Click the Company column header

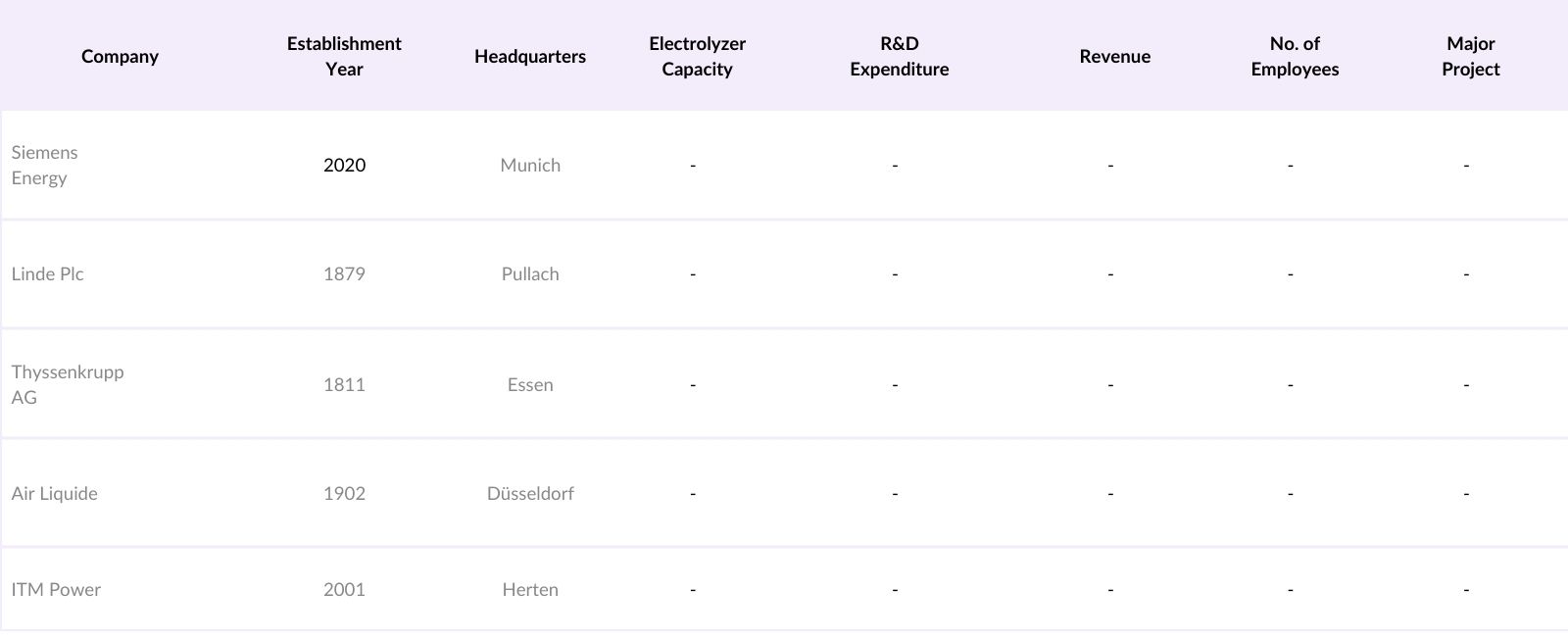[120, 56]
